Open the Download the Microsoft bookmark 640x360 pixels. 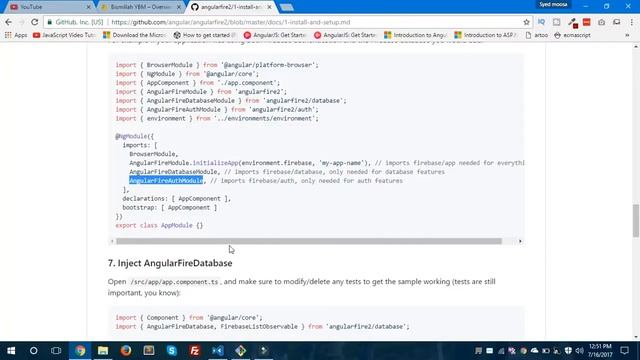tap(134, 35)
